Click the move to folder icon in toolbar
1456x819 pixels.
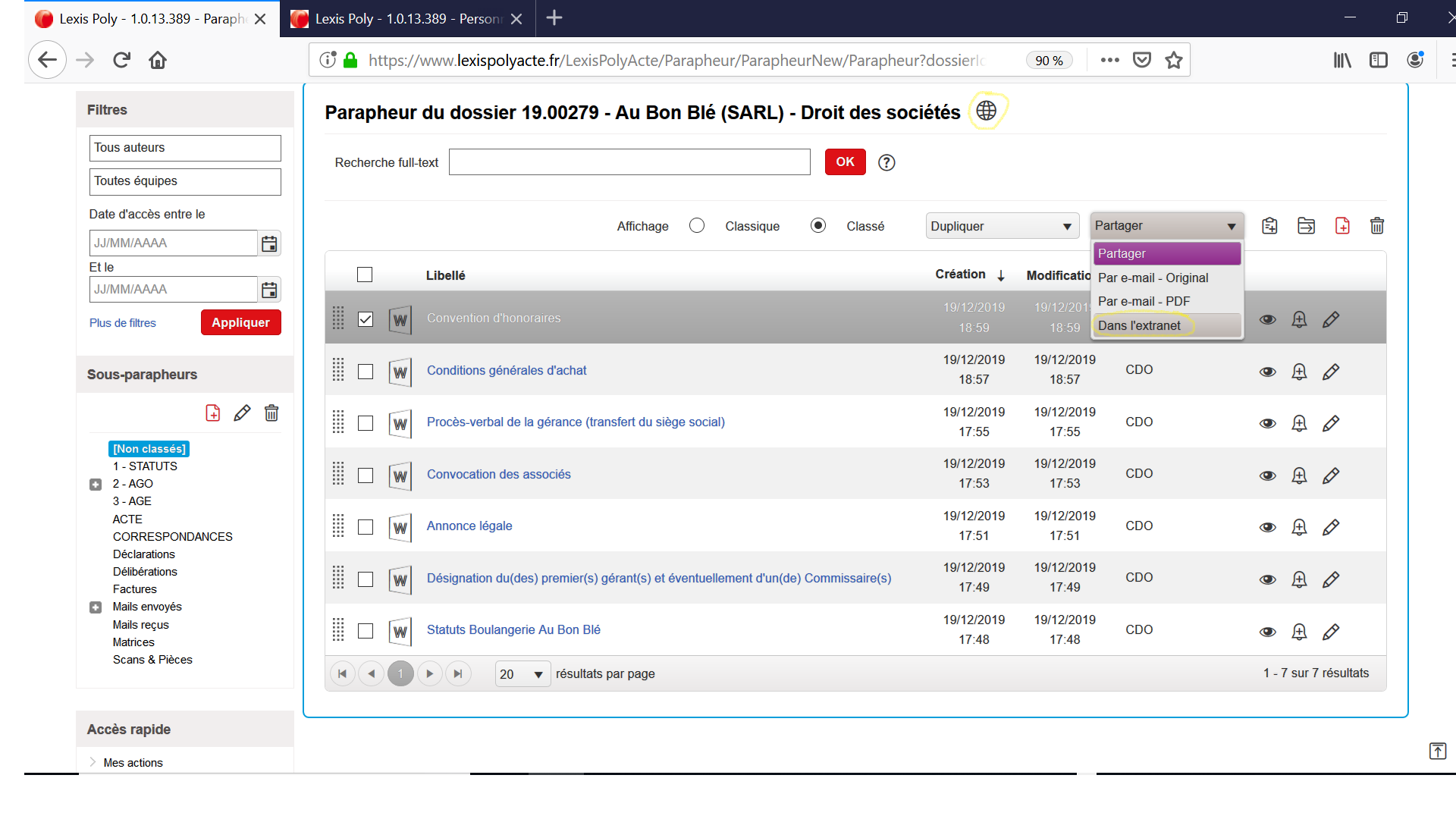coord(1306,226)
